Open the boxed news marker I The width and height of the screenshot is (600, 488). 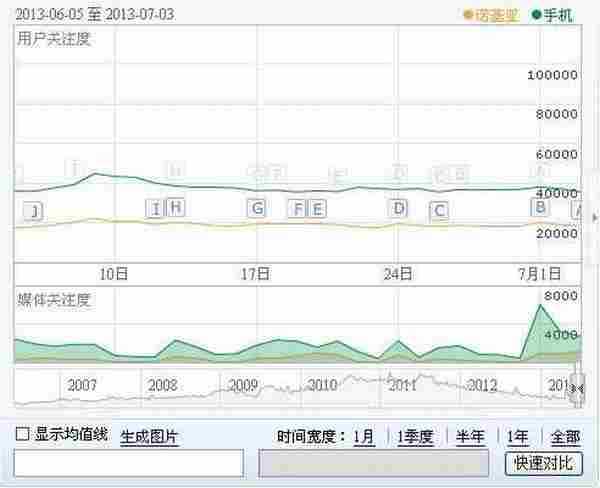point(155,208)
